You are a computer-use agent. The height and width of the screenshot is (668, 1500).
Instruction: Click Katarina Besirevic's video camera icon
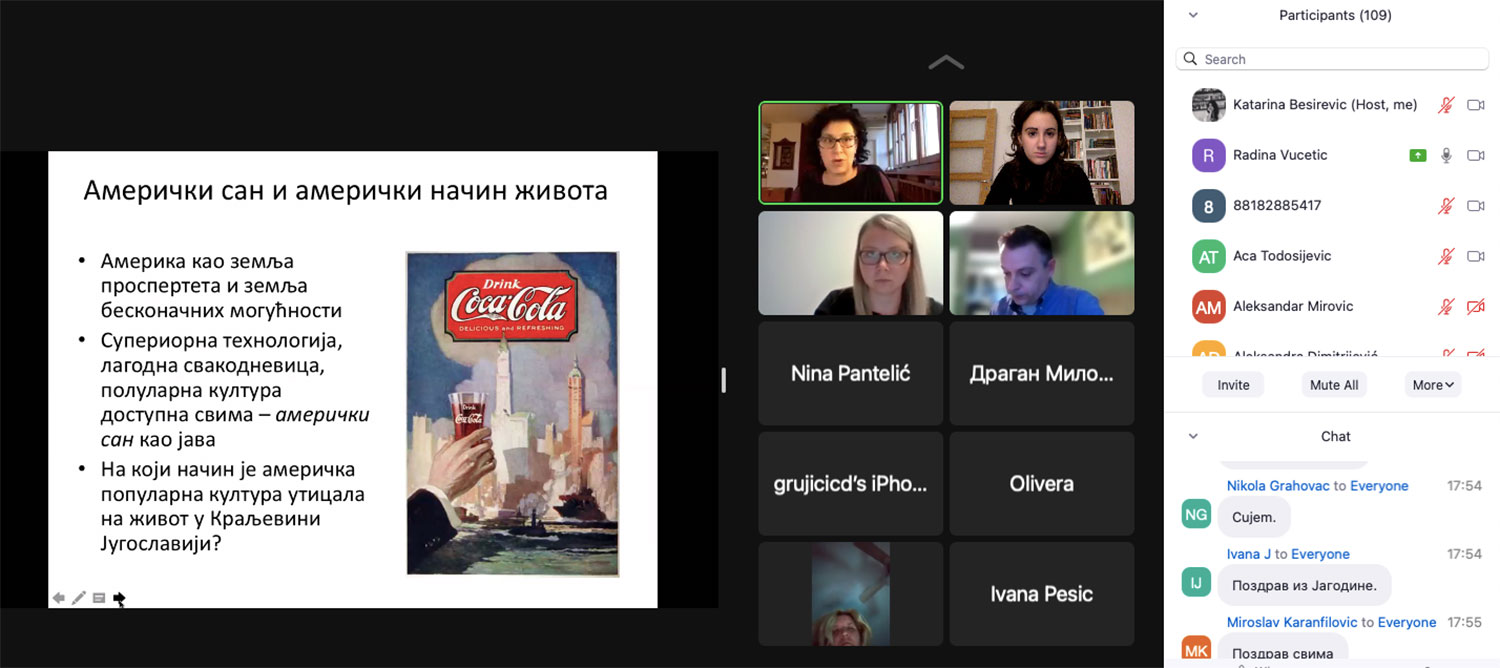(1475, 105)
